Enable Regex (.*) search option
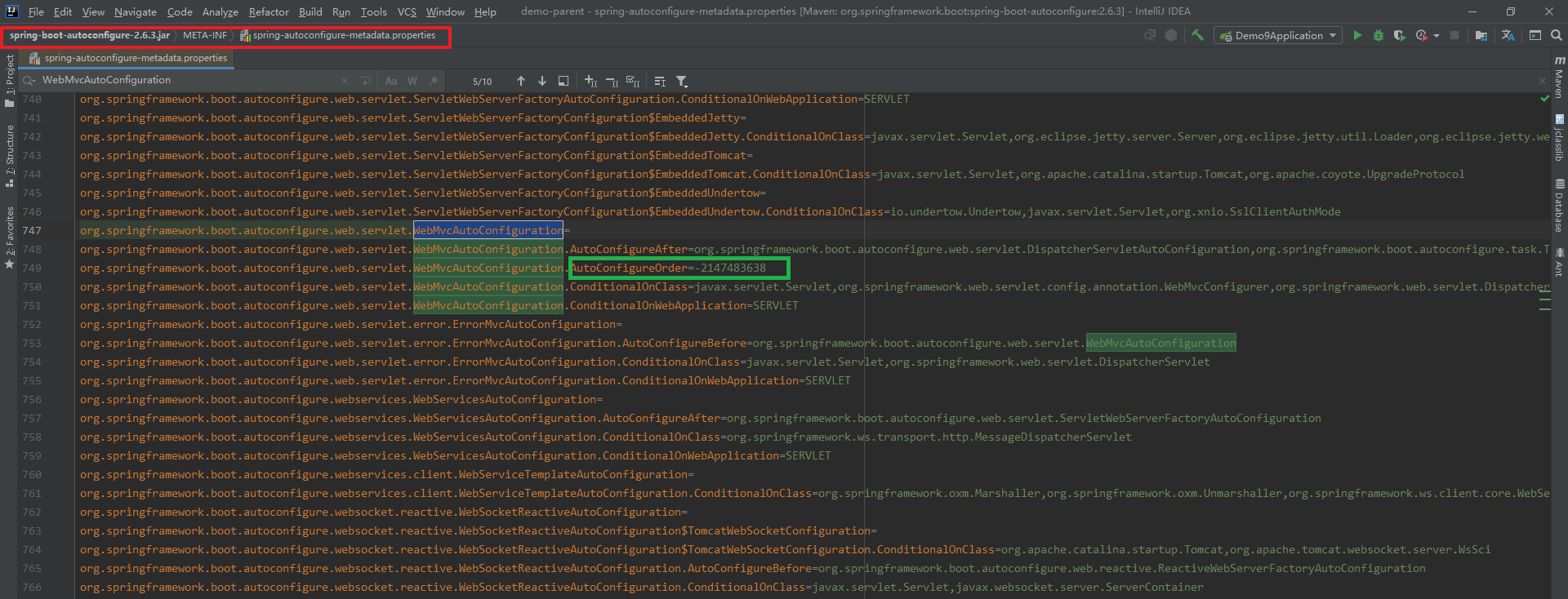1568x599 pixels. 434,81
